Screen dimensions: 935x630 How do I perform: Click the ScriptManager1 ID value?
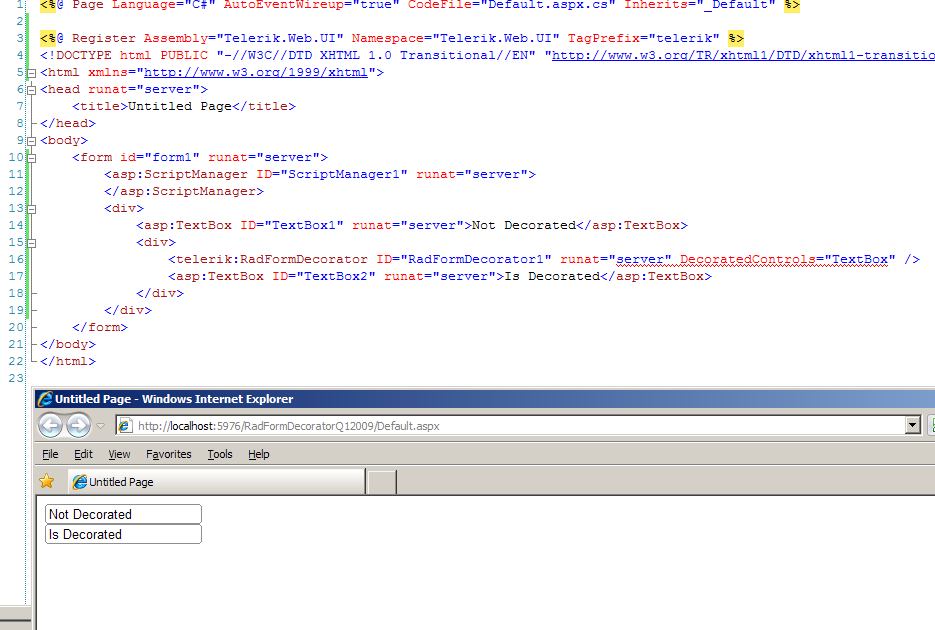click(x=344, y=174)
